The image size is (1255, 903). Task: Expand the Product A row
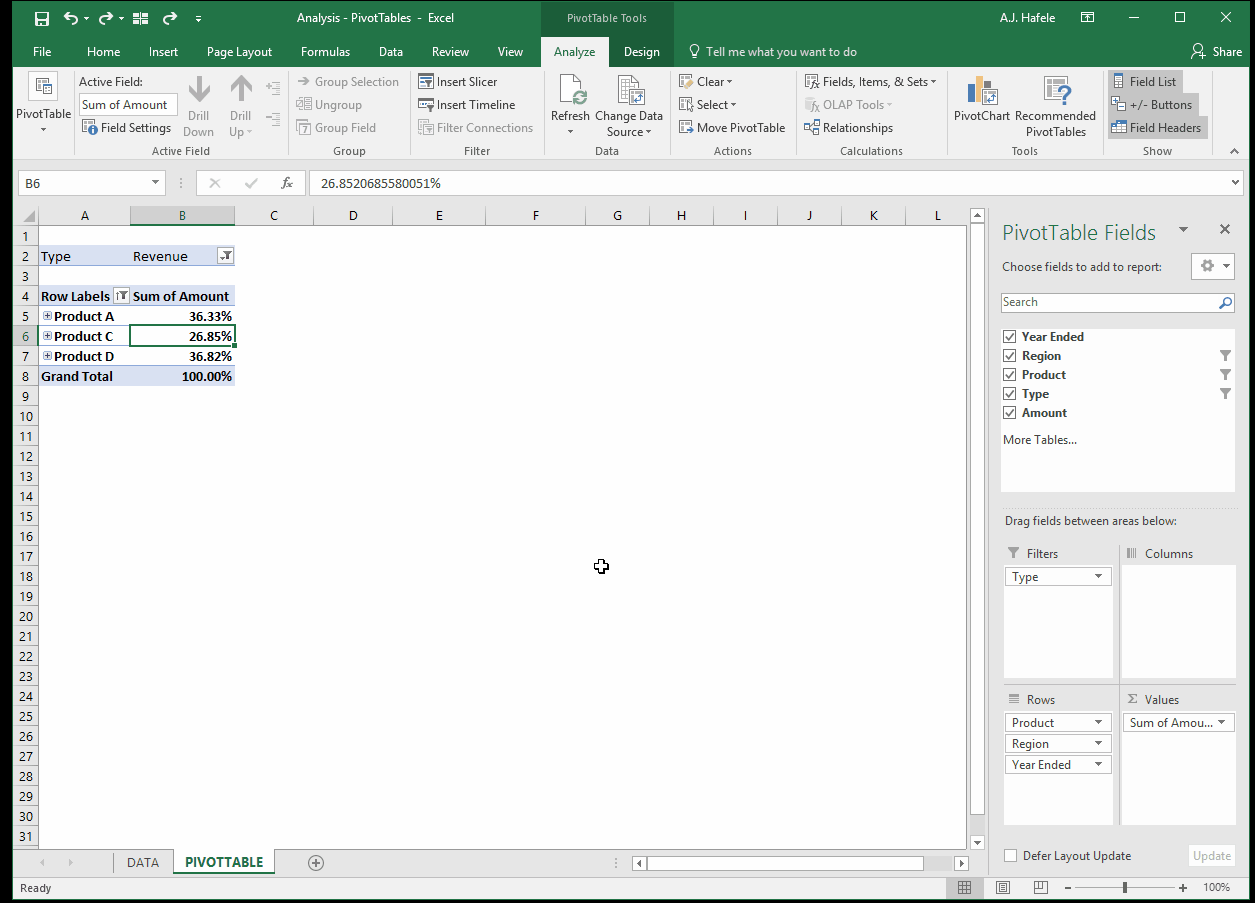[x=47, y=316]
